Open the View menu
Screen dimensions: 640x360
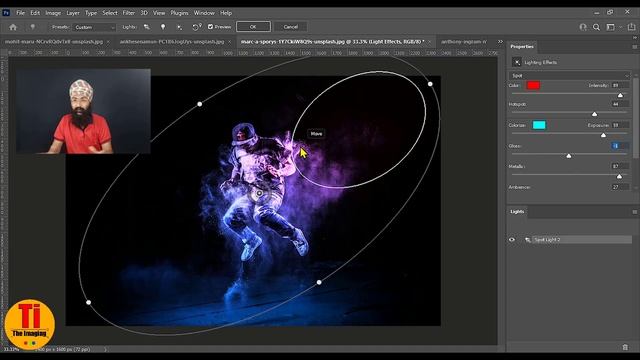coord(159,13)
